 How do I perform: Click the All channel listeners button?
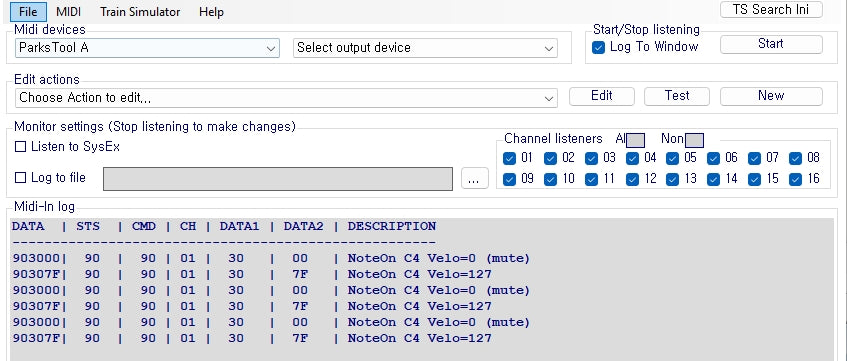pyautogui.click(x=636, y=141)
